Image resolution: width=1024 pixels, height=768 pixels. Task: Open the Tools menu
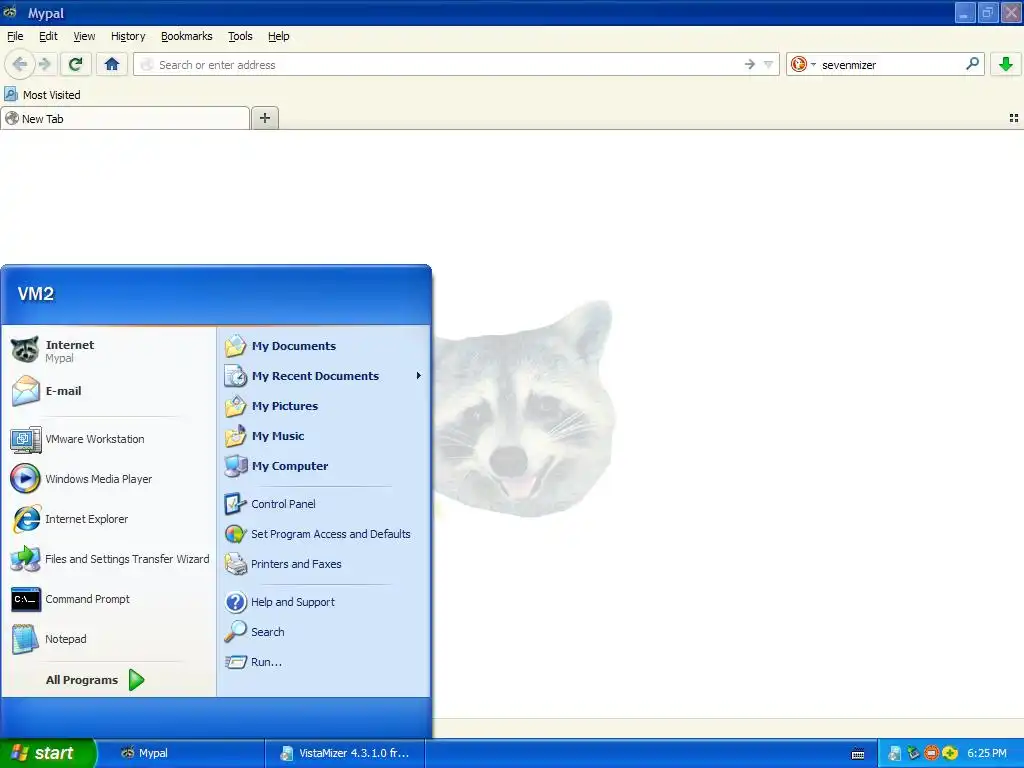(240, 36)
